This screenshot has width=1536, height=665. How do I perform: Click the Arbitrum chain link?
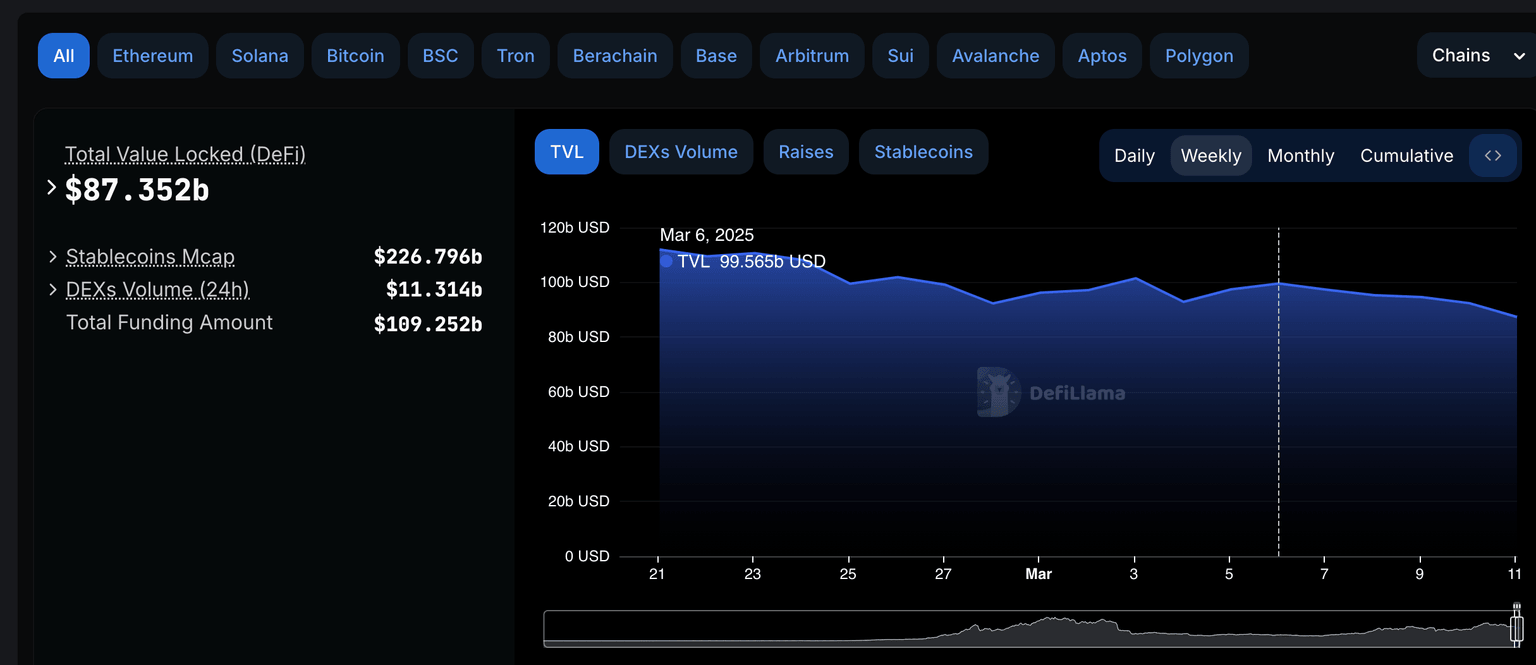click(811, 56)
